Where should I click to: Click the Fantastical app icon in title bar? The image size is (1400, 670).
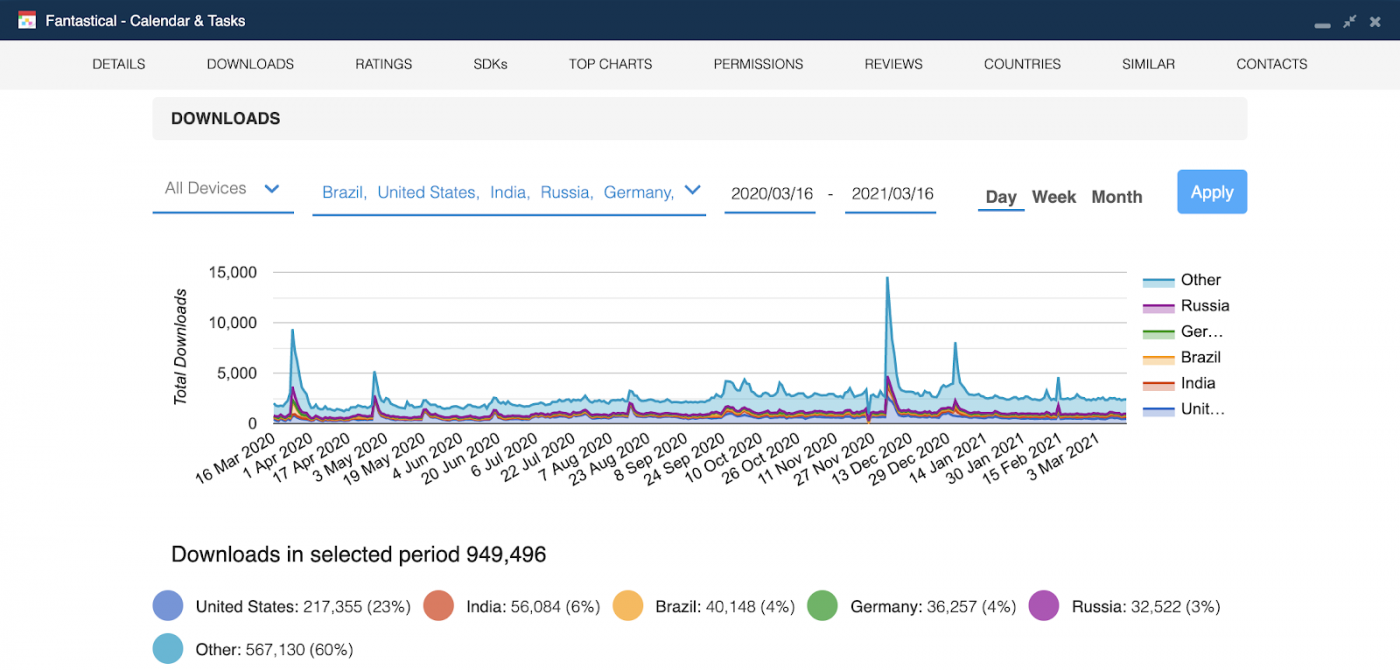click(27, 20)
